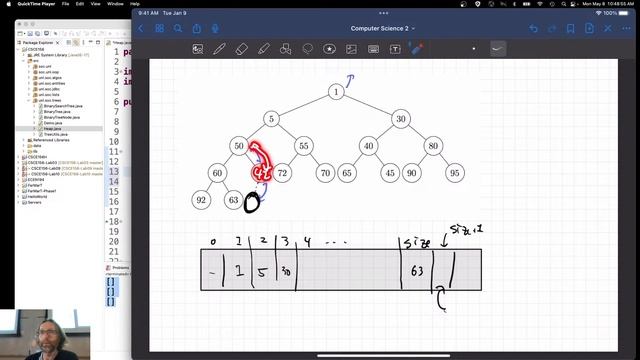Image resolution: width=640 pixels, height=360 pixels.
Task: Expand the ParWarT-Phase1 project
Action: point(19,191)
